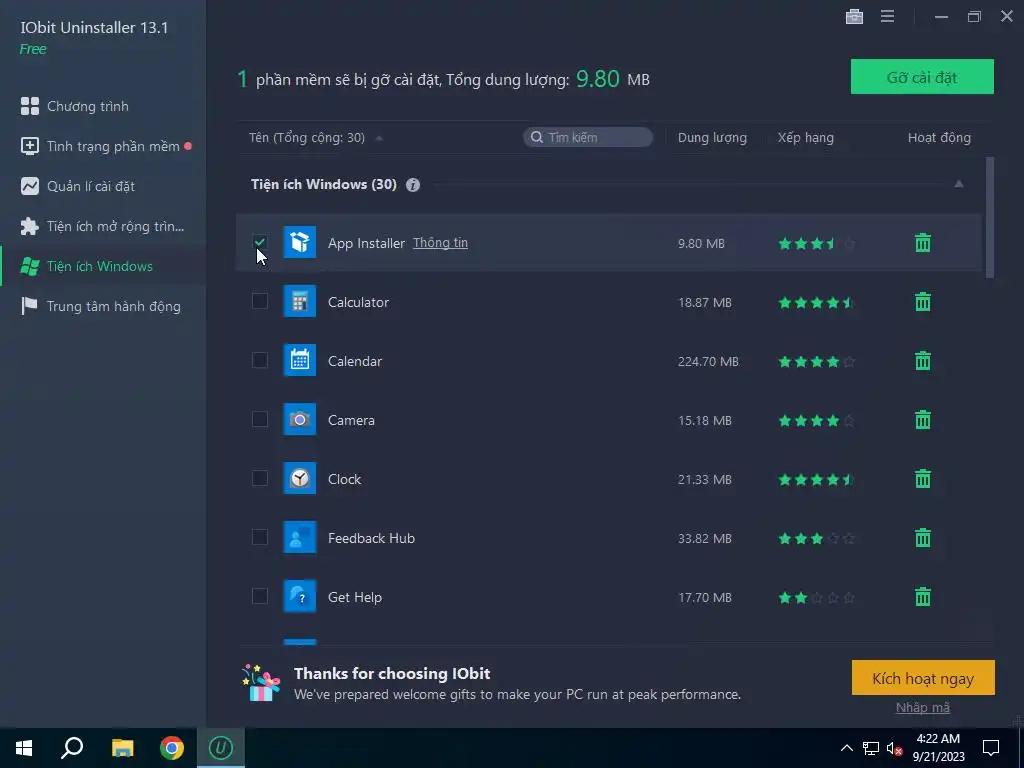
Task: Open Windows Start menu
Action: 24,748
